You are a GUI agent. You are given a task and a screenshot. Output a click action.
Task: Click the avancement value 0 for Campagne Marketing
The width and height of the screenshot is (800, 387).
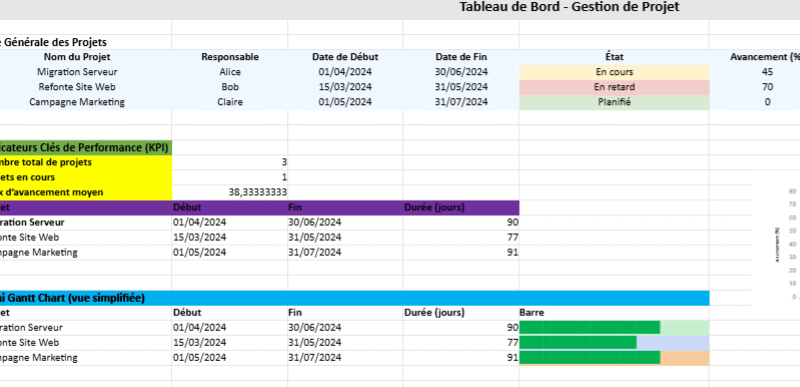pyautogui.click(x=767, y=102)
